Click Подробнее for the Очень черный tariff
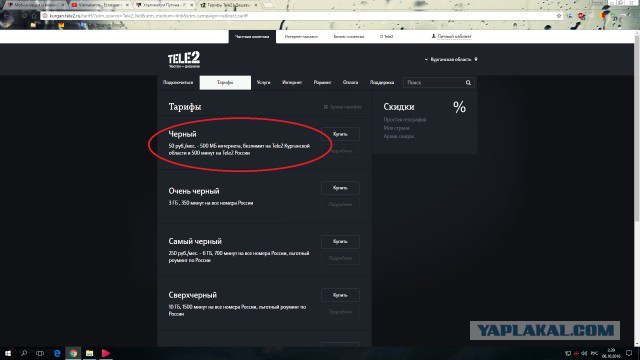 340,204
